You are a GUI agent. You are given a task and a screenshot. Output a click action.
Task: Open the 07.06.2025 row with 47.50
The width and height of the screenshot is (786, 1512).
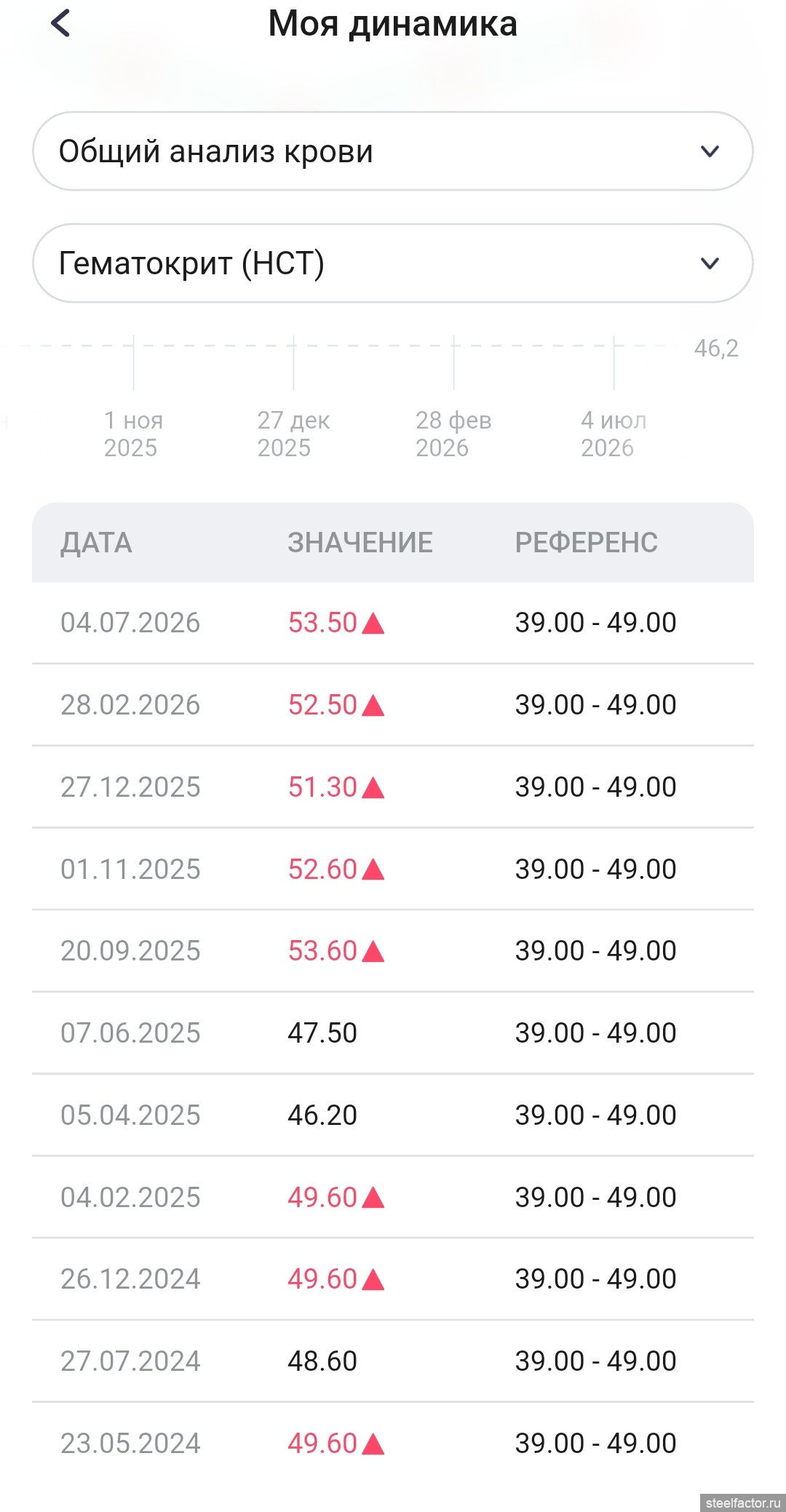pos(393,1033)
